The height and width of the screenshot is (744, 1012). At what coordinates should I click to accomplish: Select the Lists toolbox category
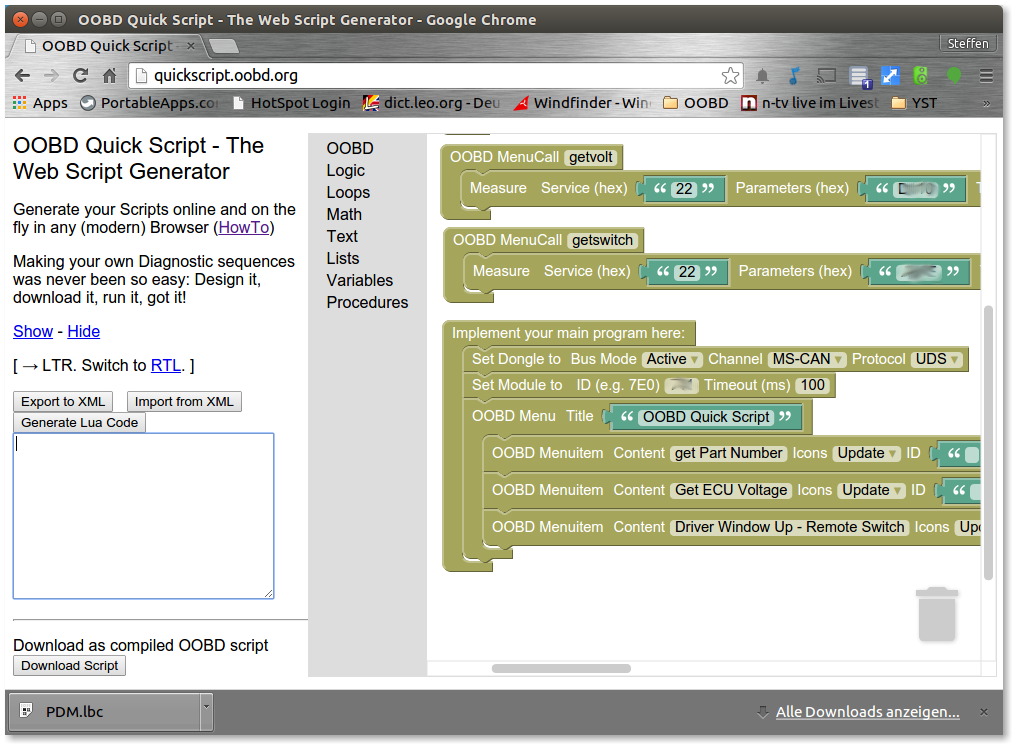pyautogui.click(x=343, y=258)
